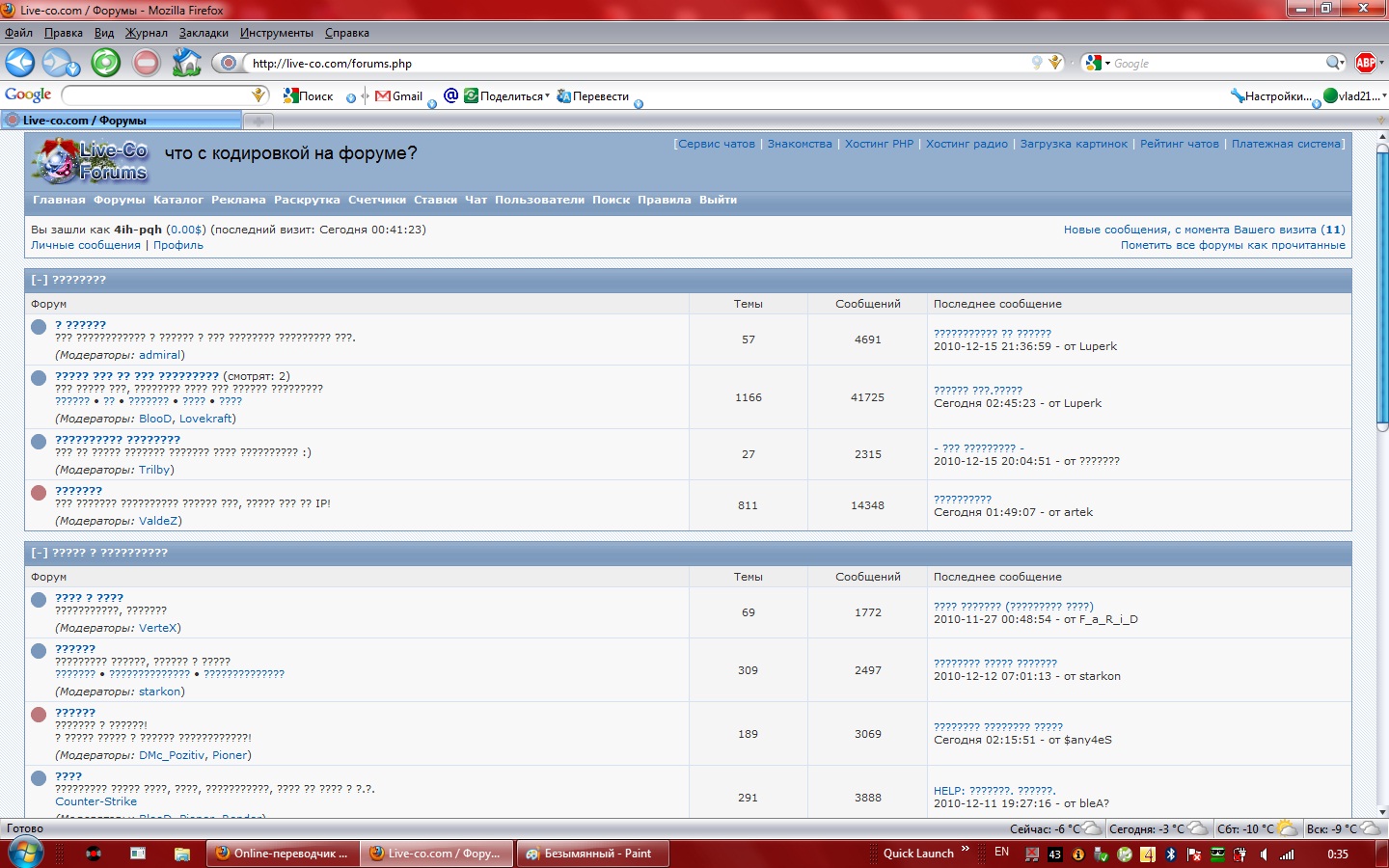Click the Gmail icon in Google toolbar
Viewport: 1389px width, 868px height.
pos(399,95)
